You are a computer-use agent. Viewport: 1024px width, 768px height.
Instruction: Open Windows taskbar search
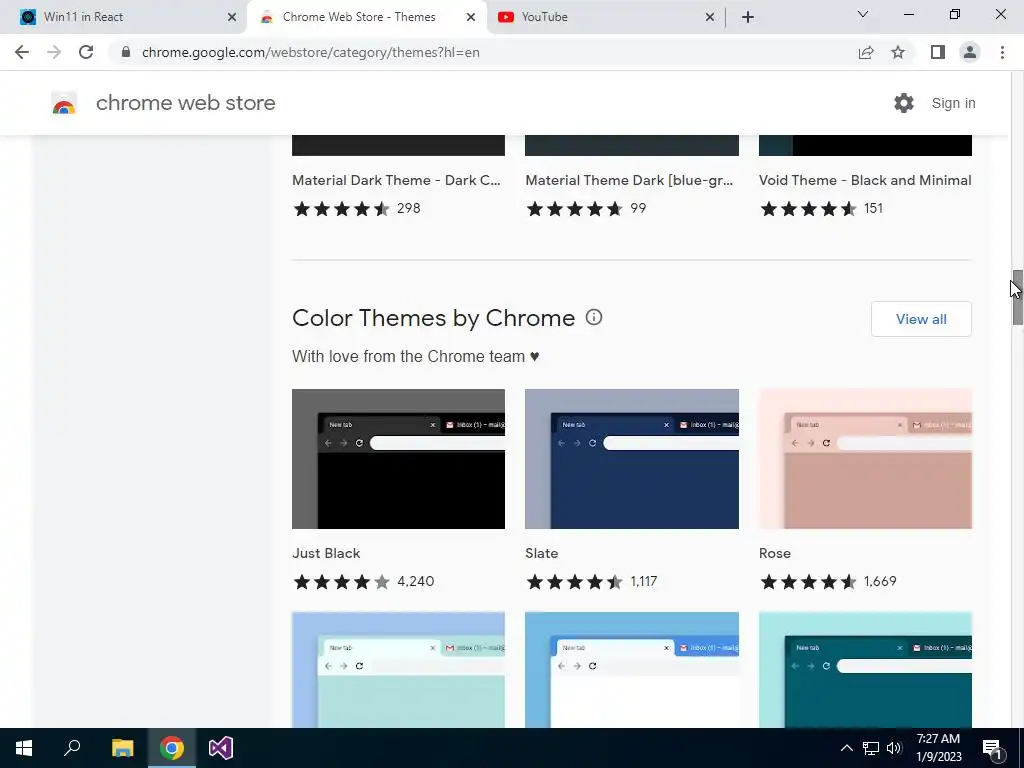pyautogui.click(x=72, y=748)
